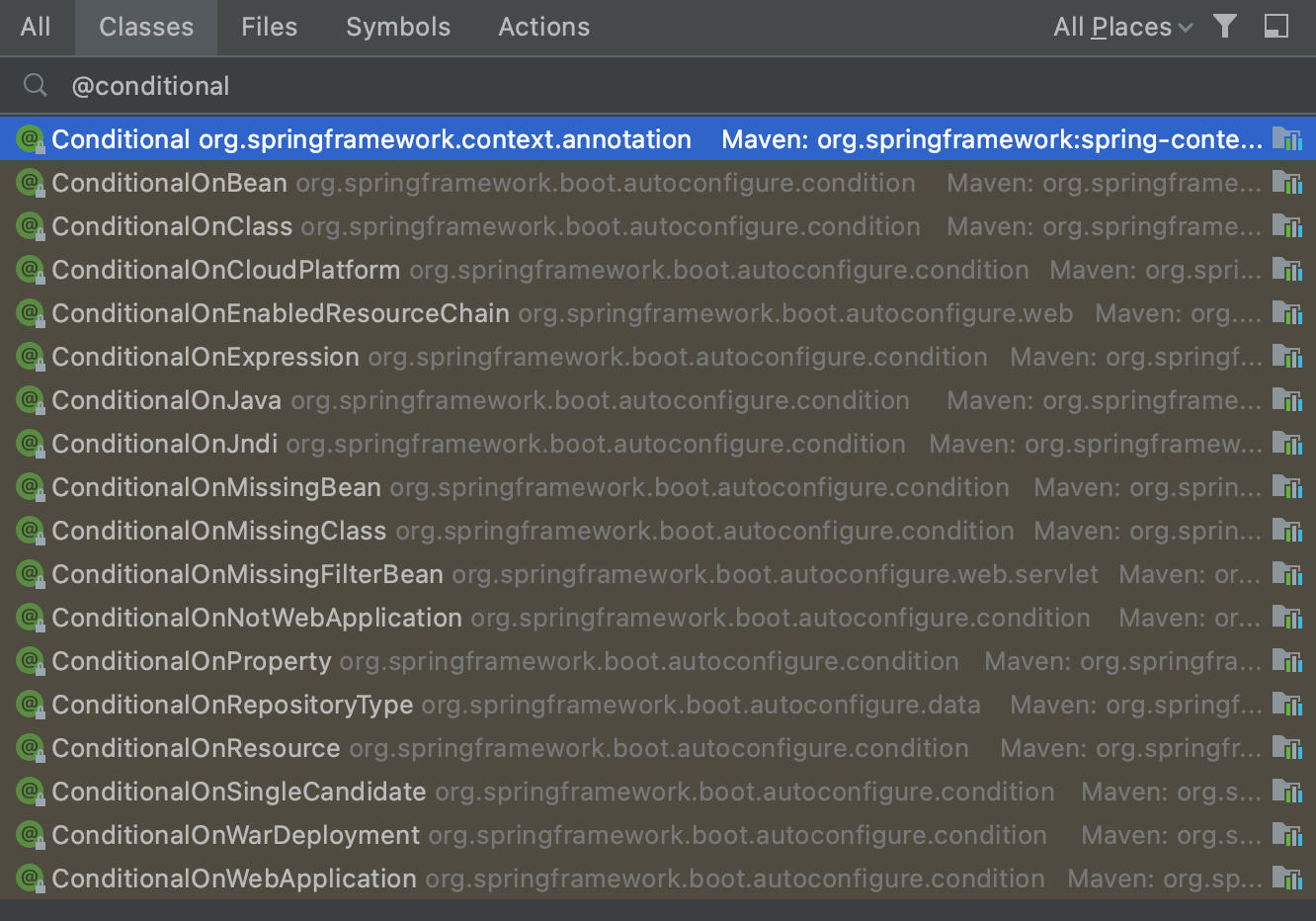Click annotation icon beside ConditionalOnProperty
This screenshot has width=1316, height=921.
tap(31, 661)
